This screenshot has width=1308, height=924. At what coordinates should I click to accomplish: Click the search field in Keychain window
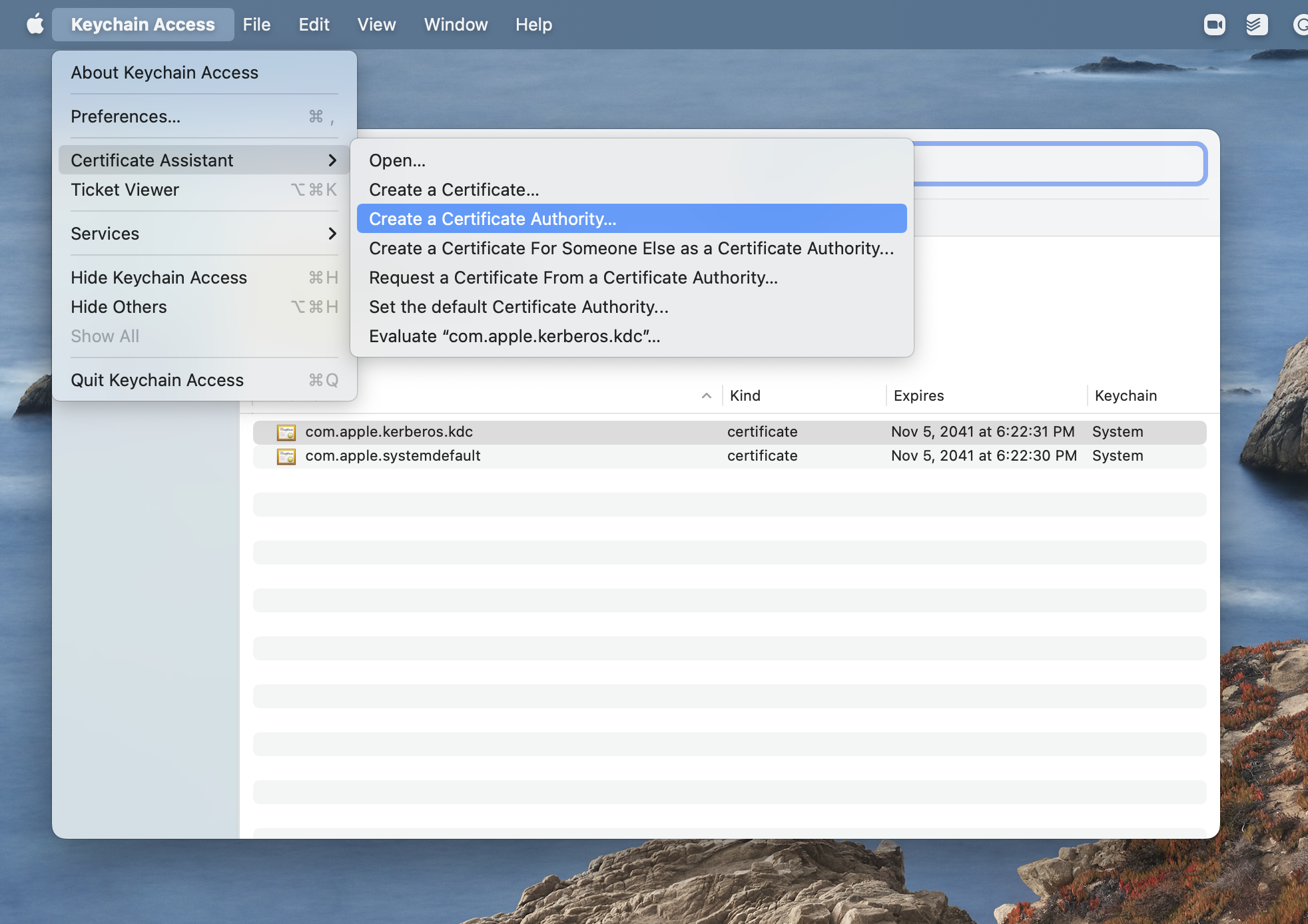click(x=1059, y=163)
